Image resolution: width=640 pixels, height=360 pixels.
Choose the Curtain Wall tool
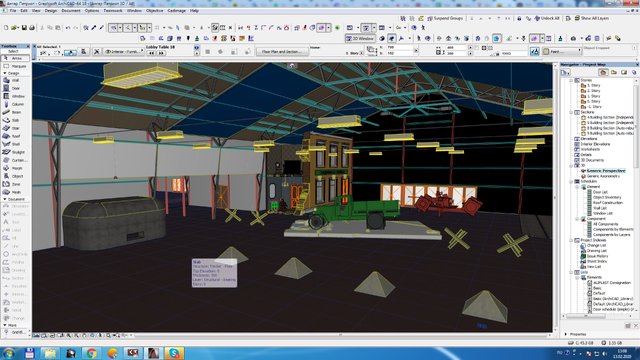point(15,160)
